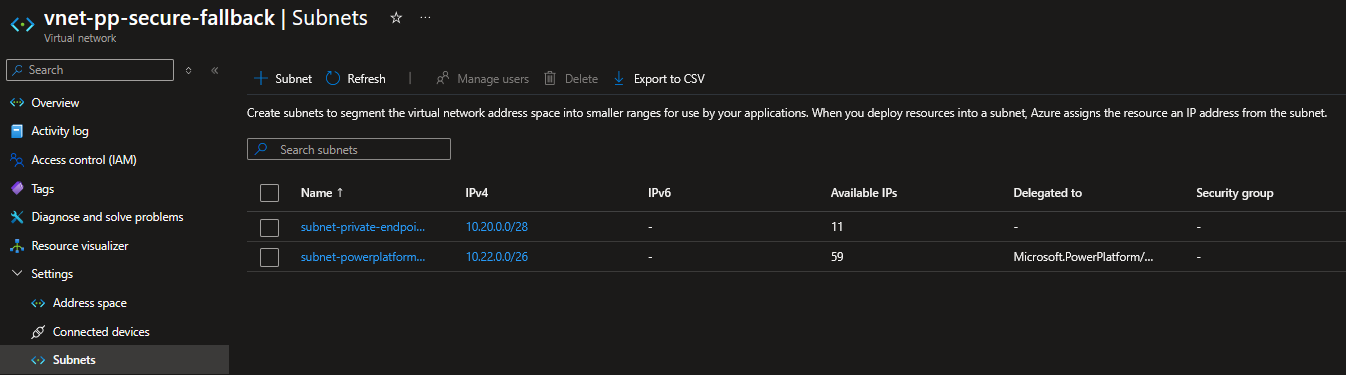1346x375 pixels.
Task: Favorite this resource with the star icon
Action: [x=396, y=18]
